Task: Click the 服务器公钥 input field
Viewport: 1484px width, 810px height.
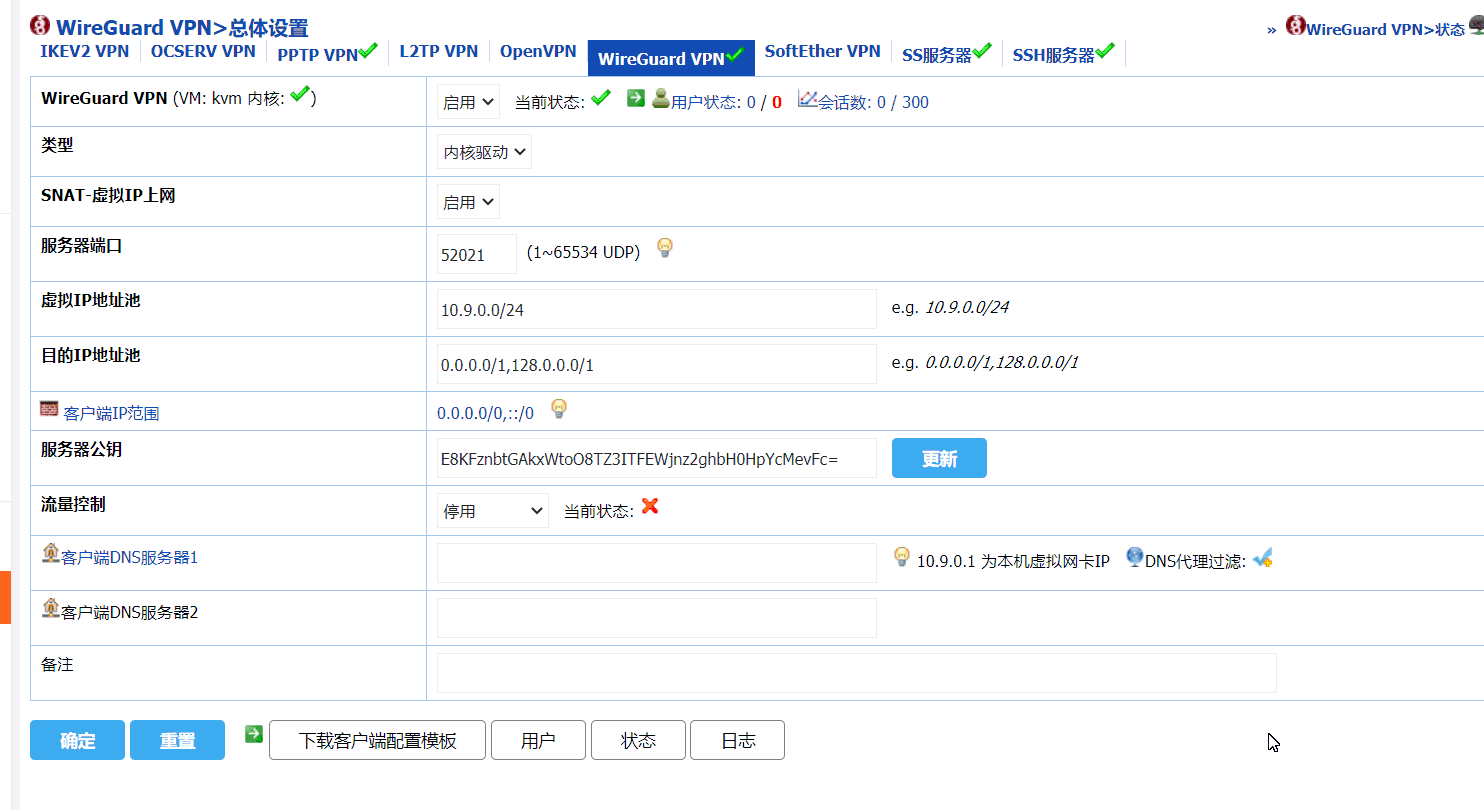Action: pos(657,458)
